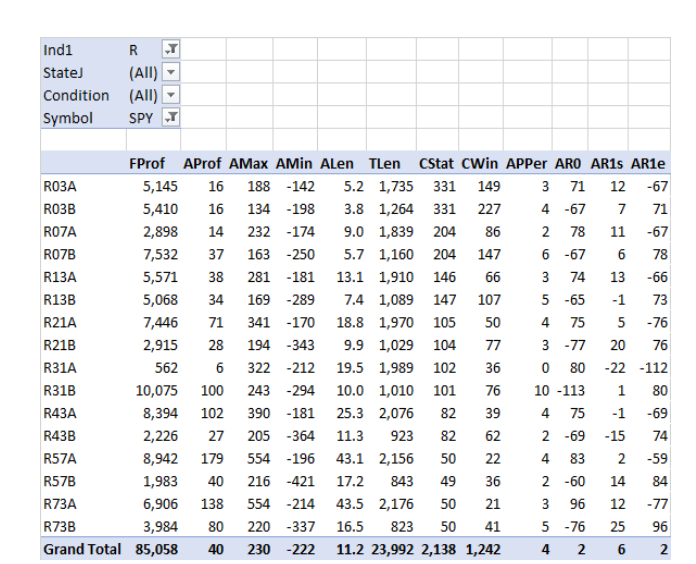696x564 pixels.
Task: Click the CStat column header
Action: (x=436, y=164)
